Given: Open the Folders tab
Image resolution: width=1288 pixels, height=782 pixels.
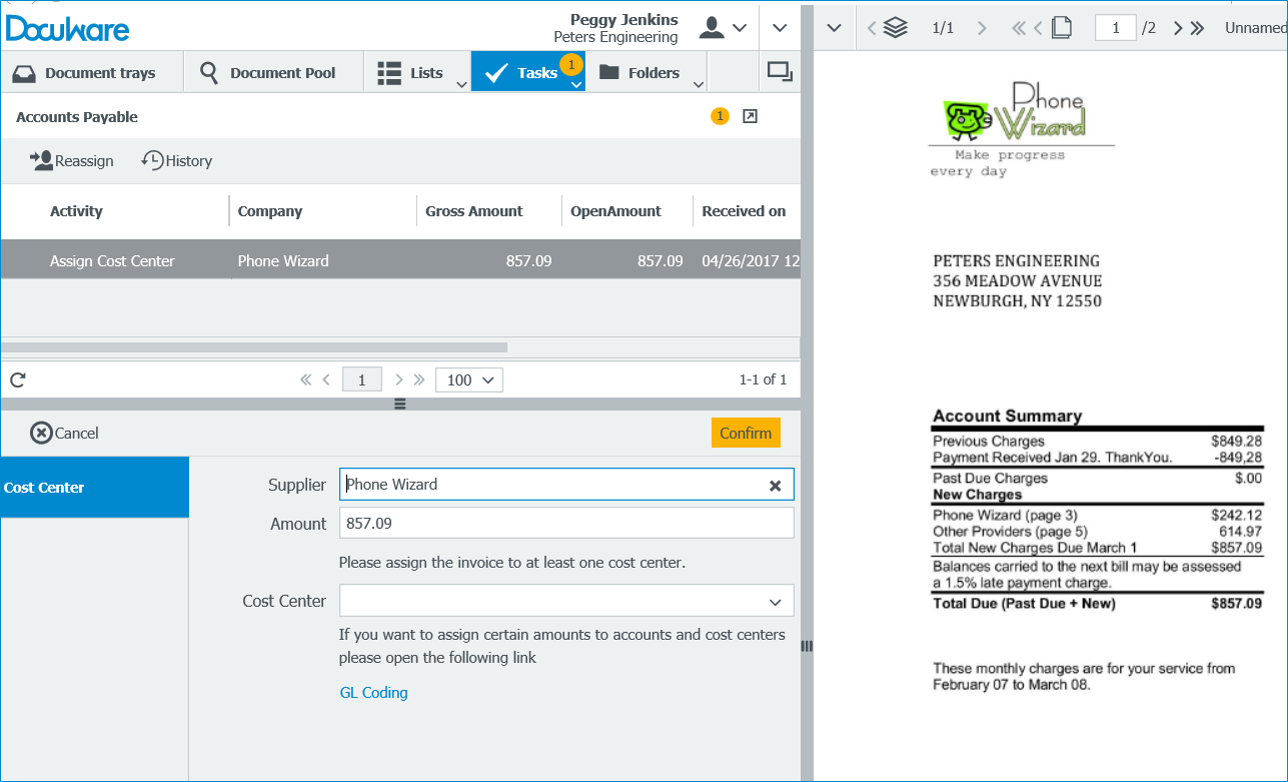Looking at the screenshot, I should [x=640, y=73].
